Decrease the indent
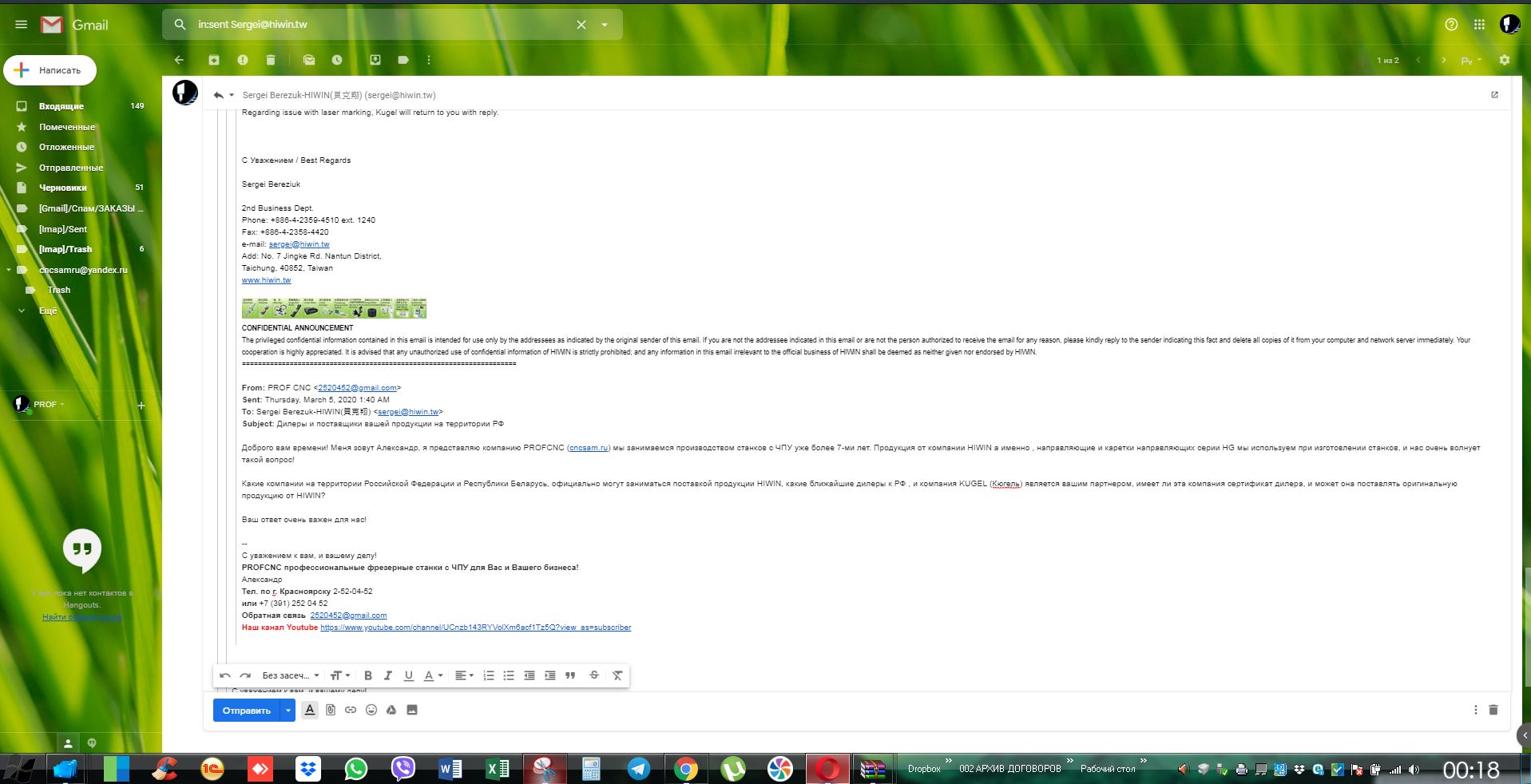The height and width of the screenshot is (784, 1531). (530, 675)
